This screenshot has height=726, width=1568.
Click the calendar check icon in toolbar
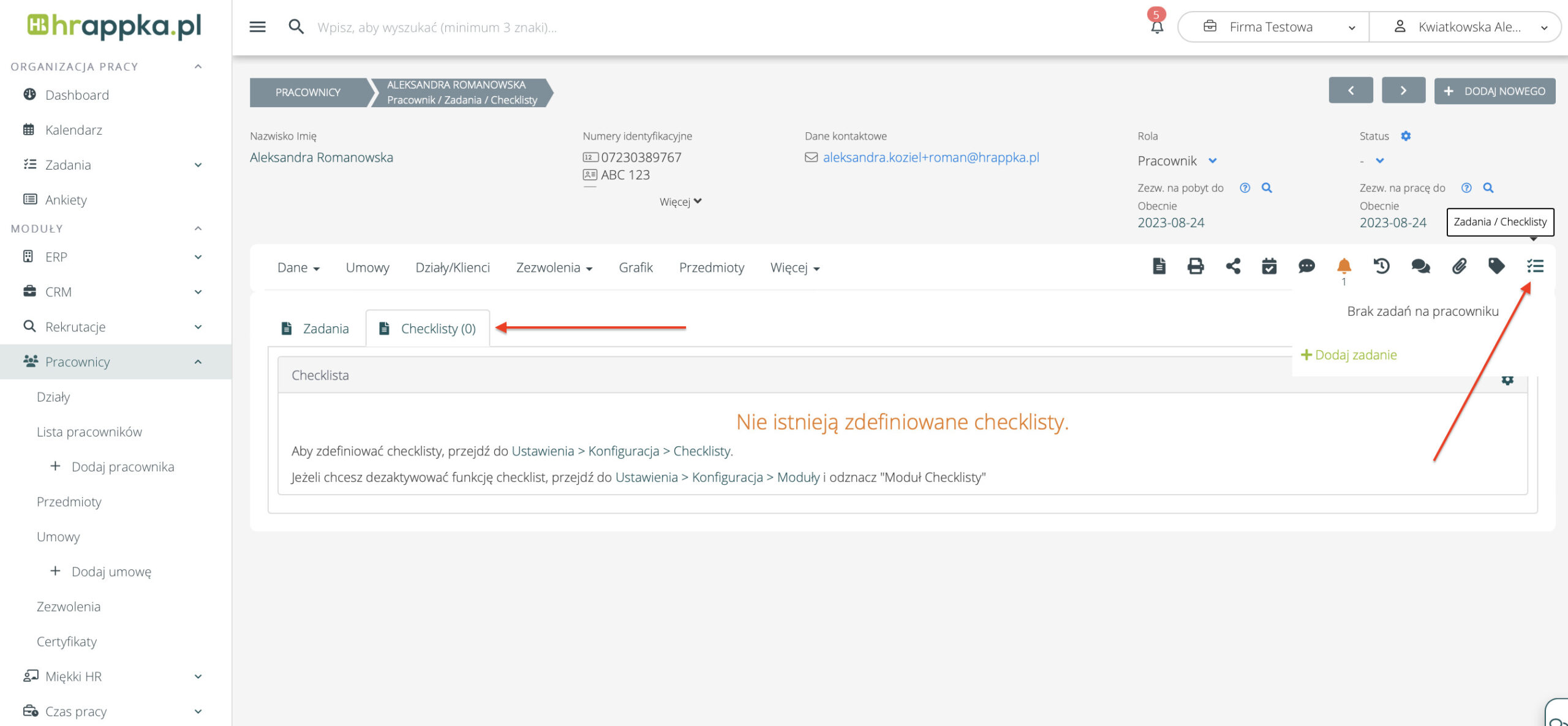1269,266
